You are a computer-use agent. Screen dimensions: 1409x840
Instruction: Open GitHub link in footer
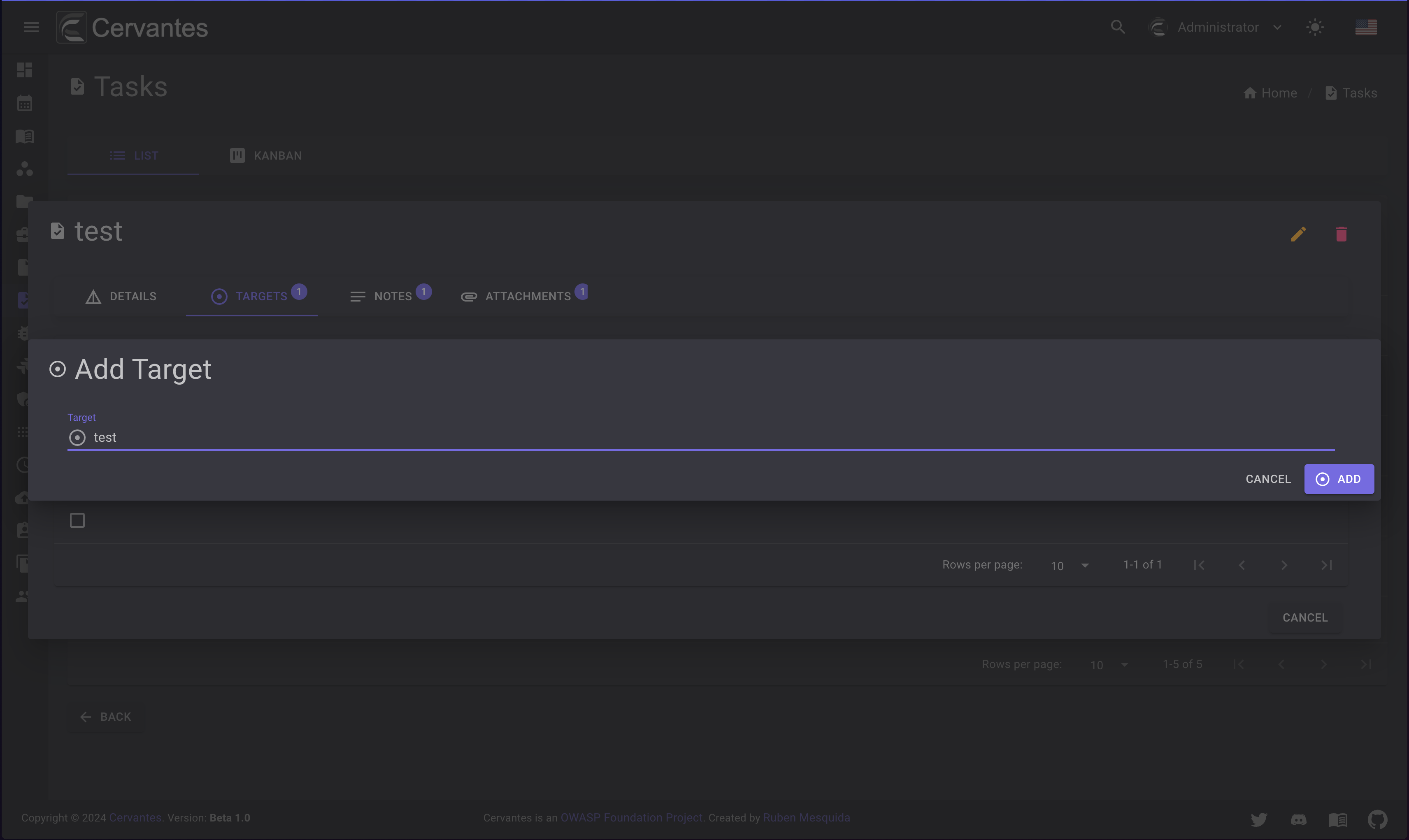coord(1377,819)
